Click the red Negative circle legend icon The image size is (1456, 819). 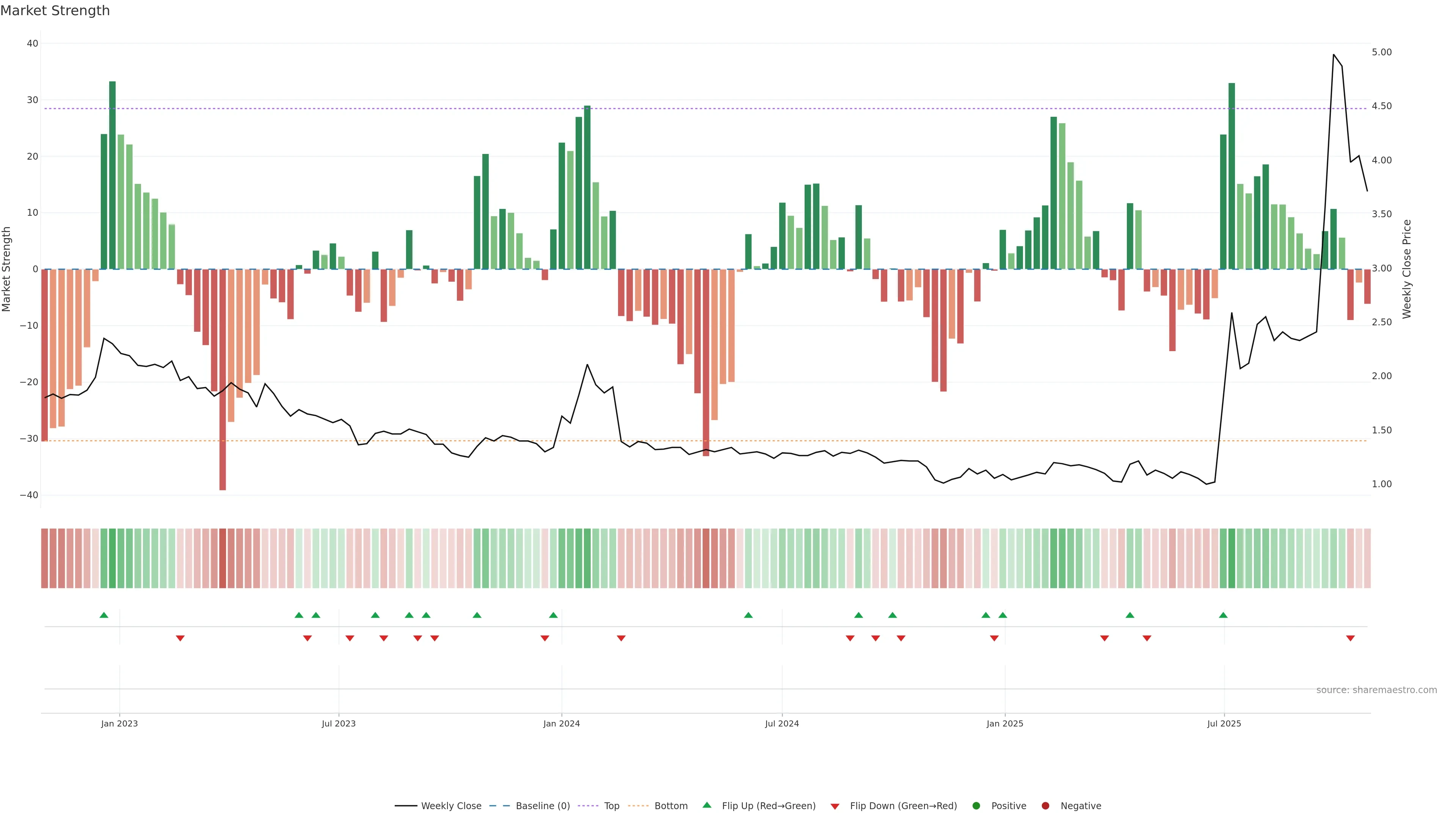pyautogui.click(x=1045, y=805)
